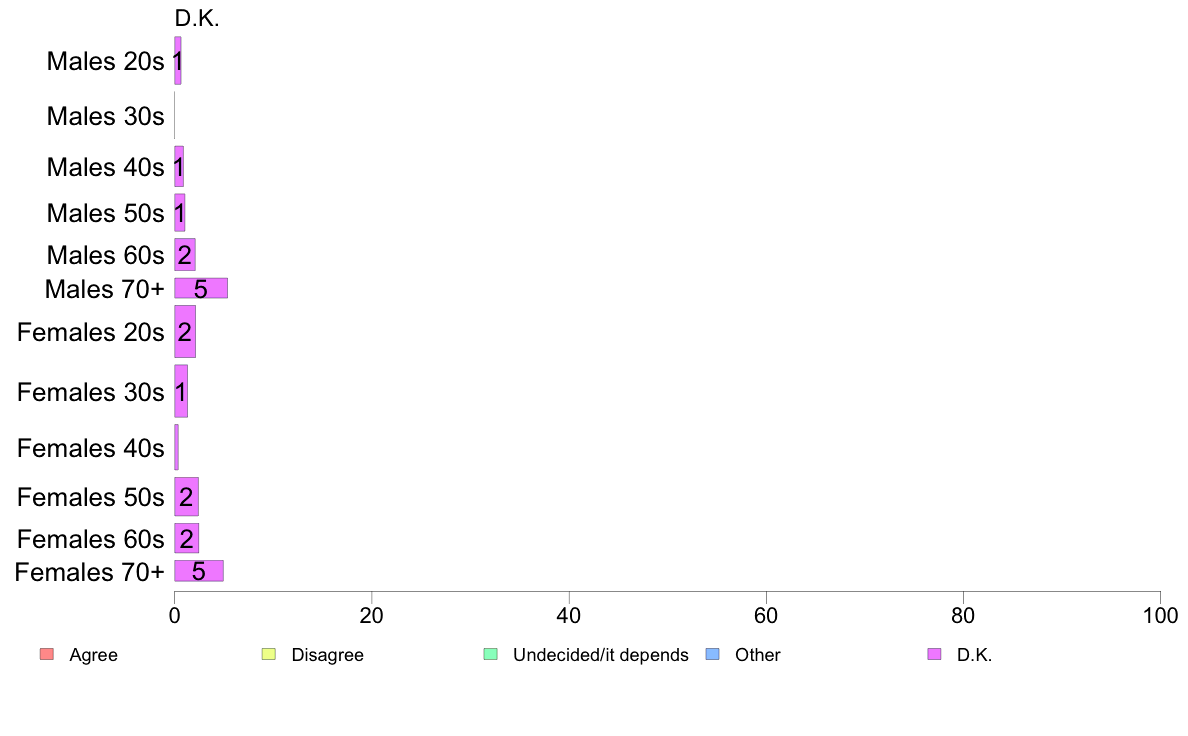Click the D.K. legend color swatch

(934, 654)
